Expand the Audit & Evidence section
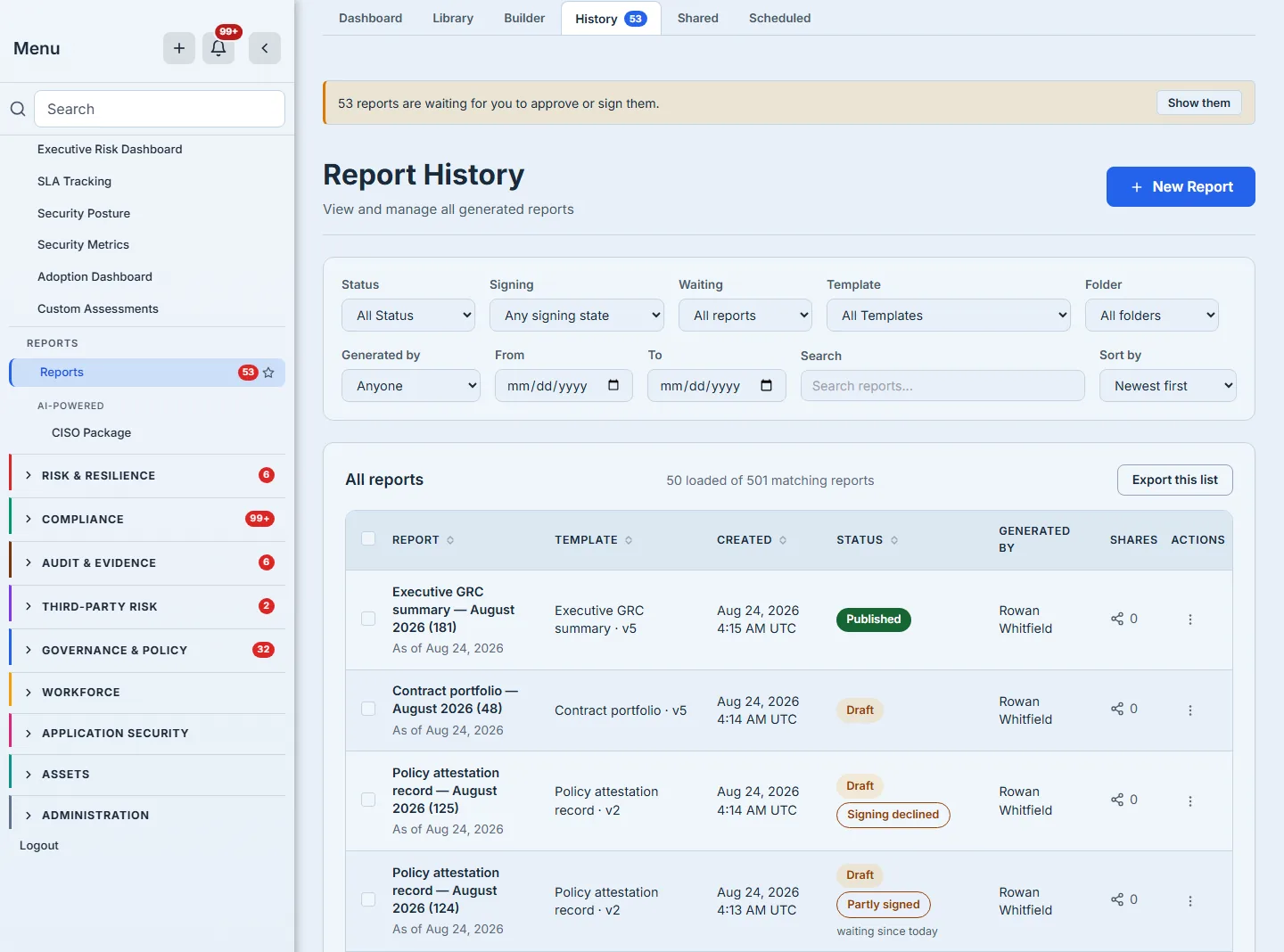Image resolution: width=1284 pixels, height=952 pixels. pyautogui.click(x=147, y=563)
